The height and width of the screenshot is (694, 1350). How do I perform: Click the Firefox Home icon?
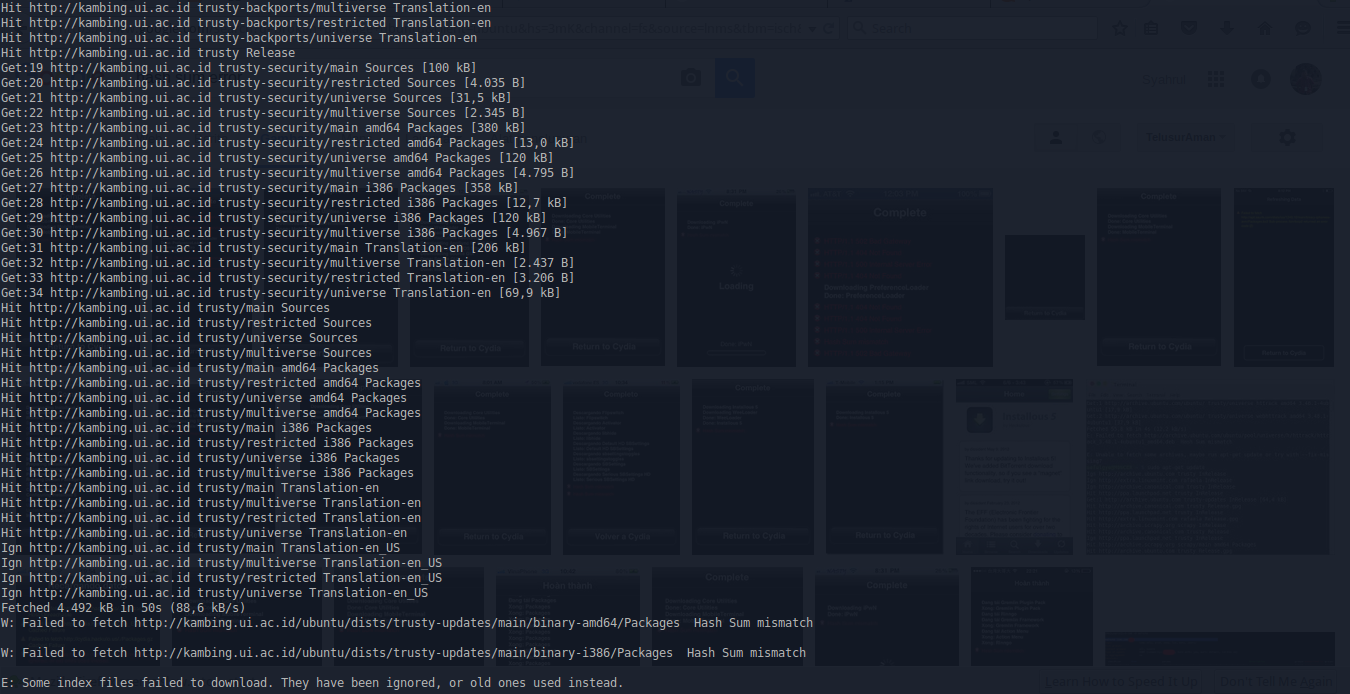point(1265,28)
